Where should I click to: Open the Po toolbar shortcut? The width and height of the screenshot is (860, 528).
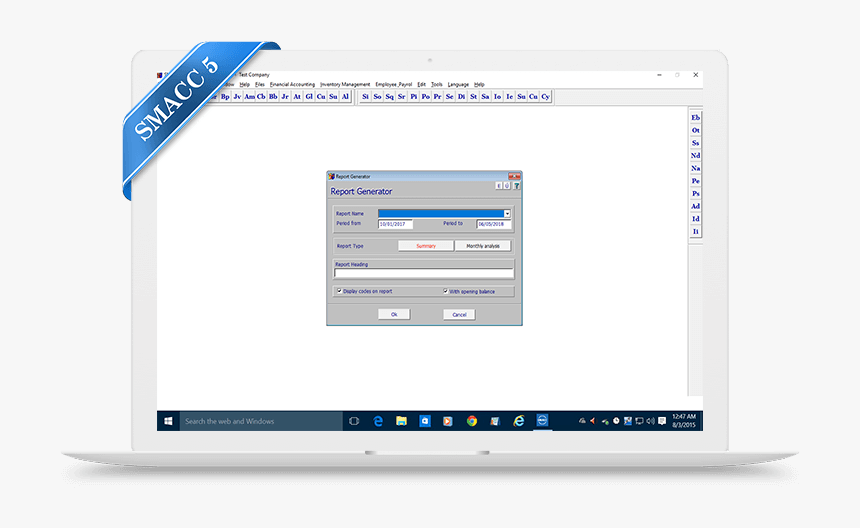426,96
